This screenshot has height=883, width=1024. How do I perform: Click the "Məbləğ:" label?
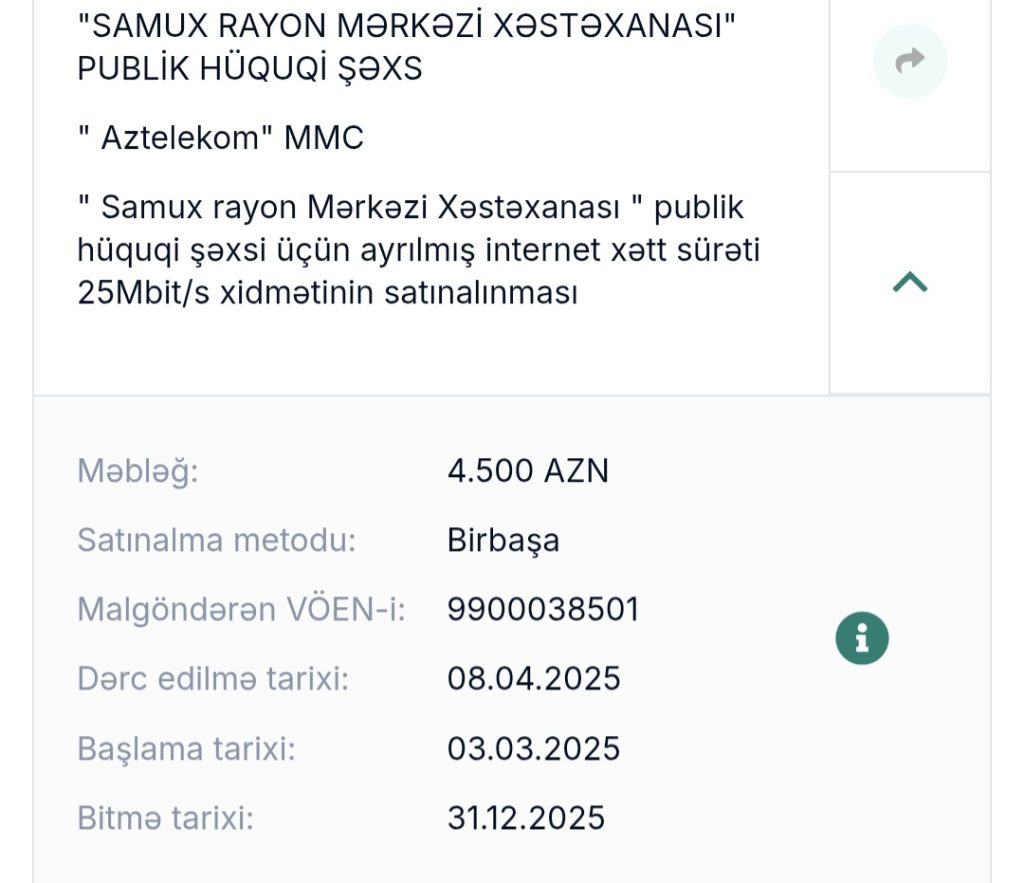(x=138, y=470)
